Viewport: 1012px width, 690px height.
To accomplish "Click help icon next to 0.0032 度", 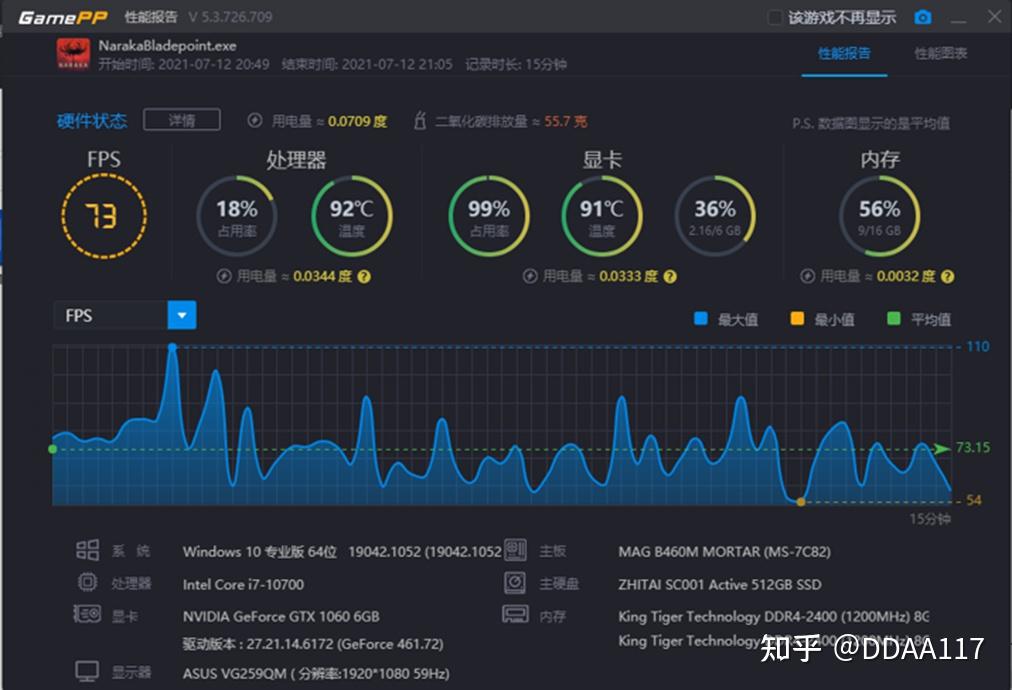I will coord(947,277).
